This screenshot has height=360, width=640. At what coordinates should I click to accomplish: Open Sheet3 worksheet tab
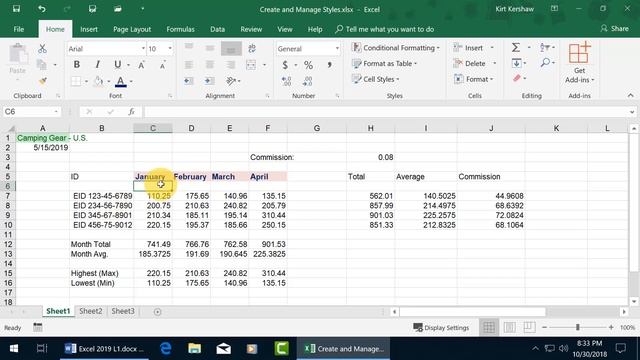click(x=123, y=311)
